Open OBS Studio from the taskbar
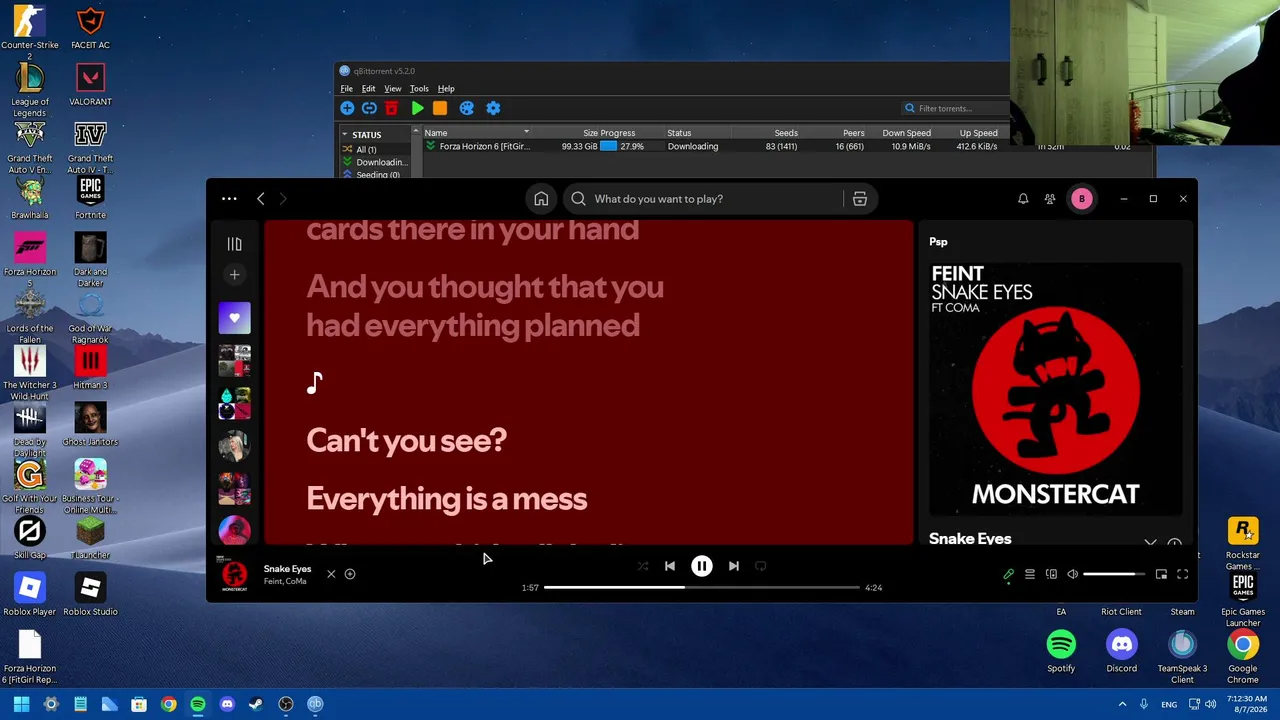 coord(285,704)
